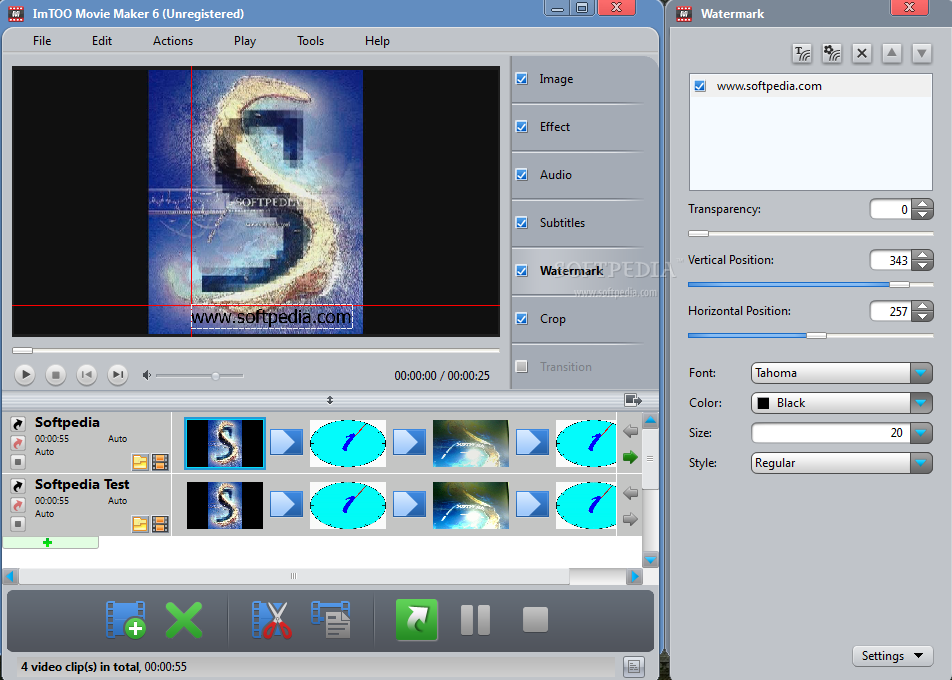
Task: Click first transition arrow in Softpedia row
Action: click(x=286, y=442)
